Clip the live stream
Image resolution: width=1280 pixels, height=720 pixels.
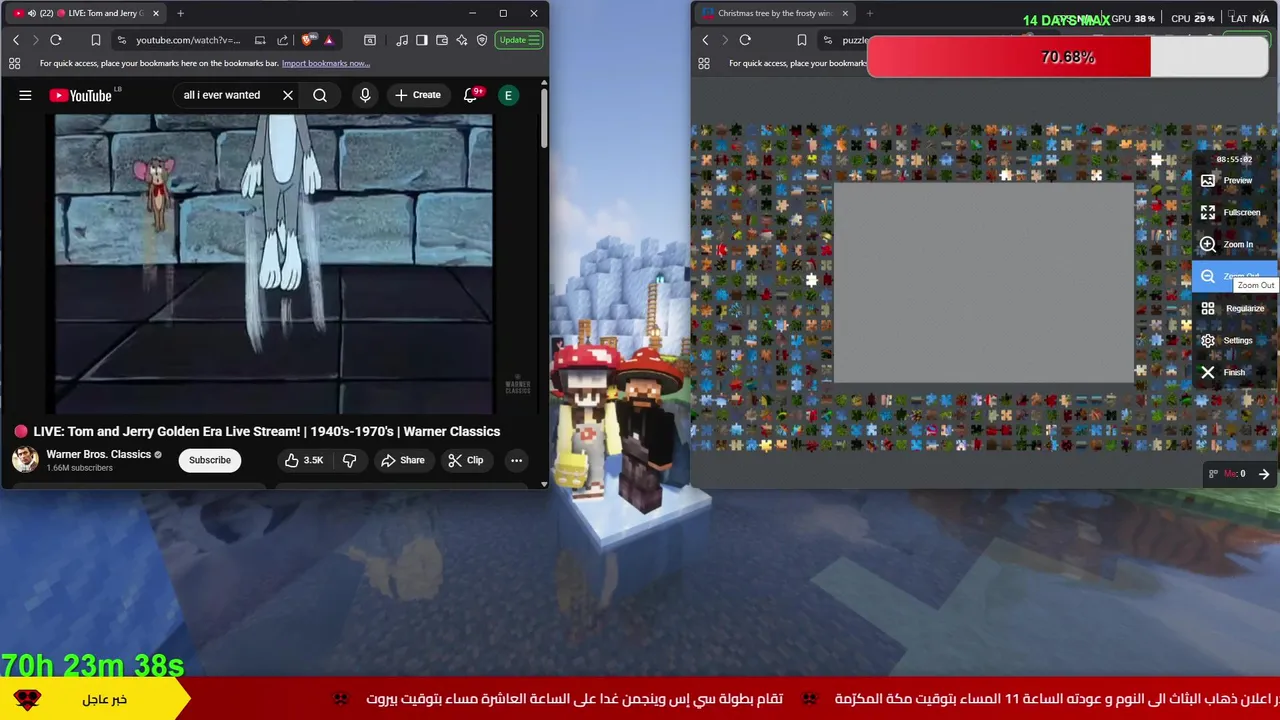(466, 460)
